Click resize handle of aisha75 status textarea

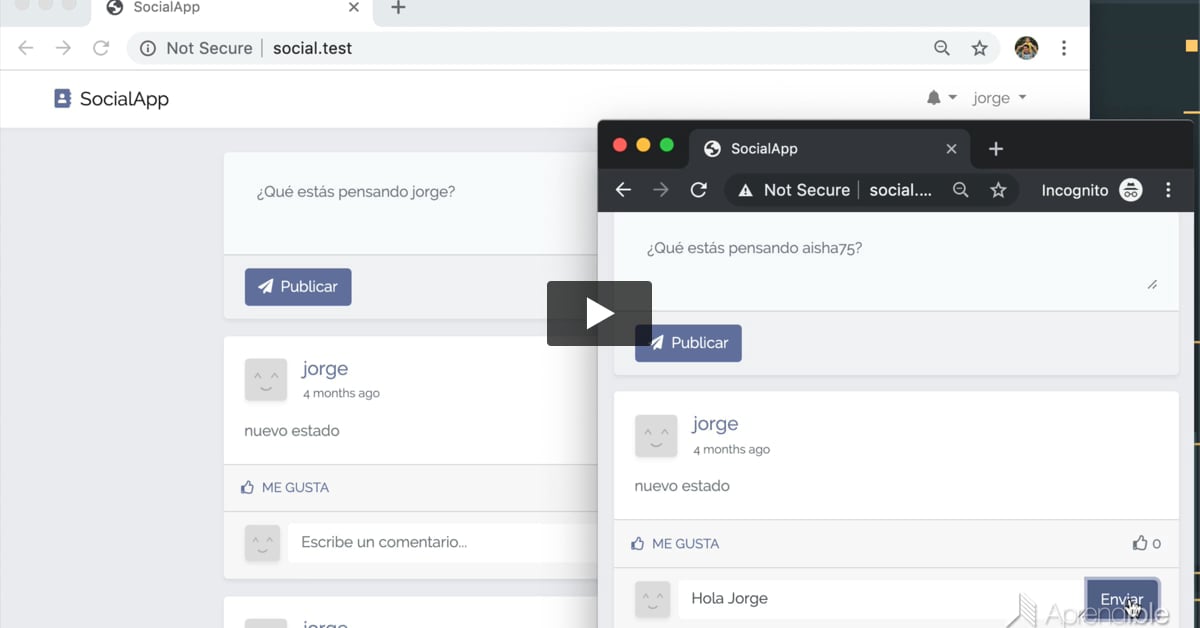pos(1152,285)
